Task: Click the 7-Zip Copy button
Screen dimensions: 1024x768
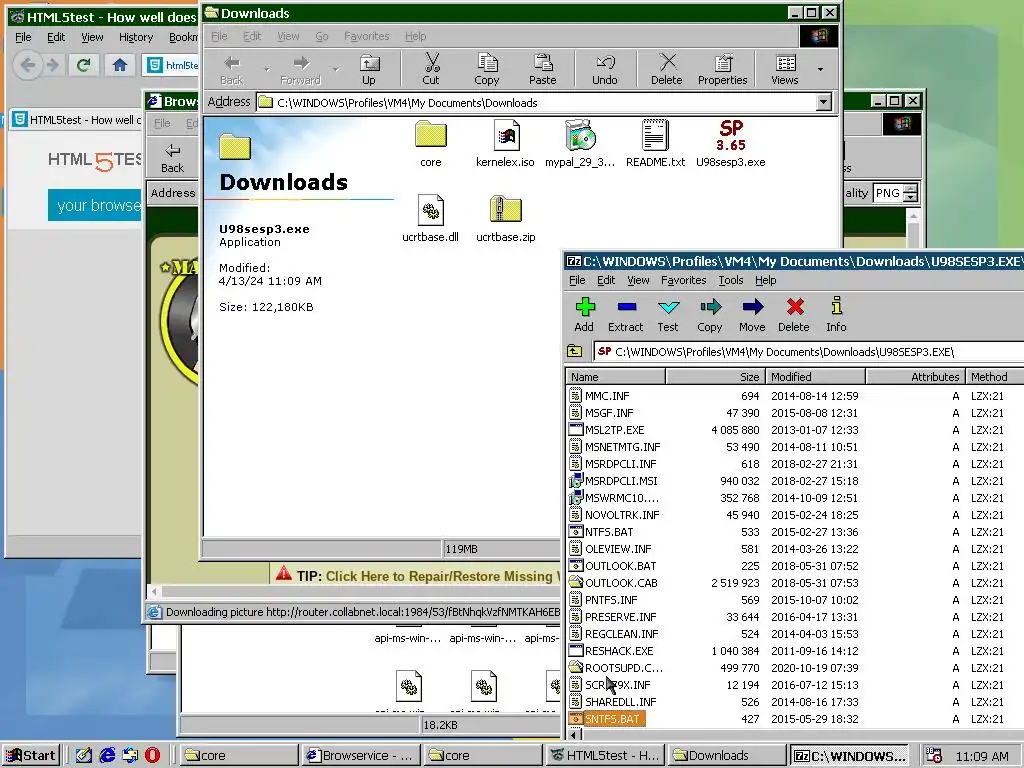Action: [710, 315]
